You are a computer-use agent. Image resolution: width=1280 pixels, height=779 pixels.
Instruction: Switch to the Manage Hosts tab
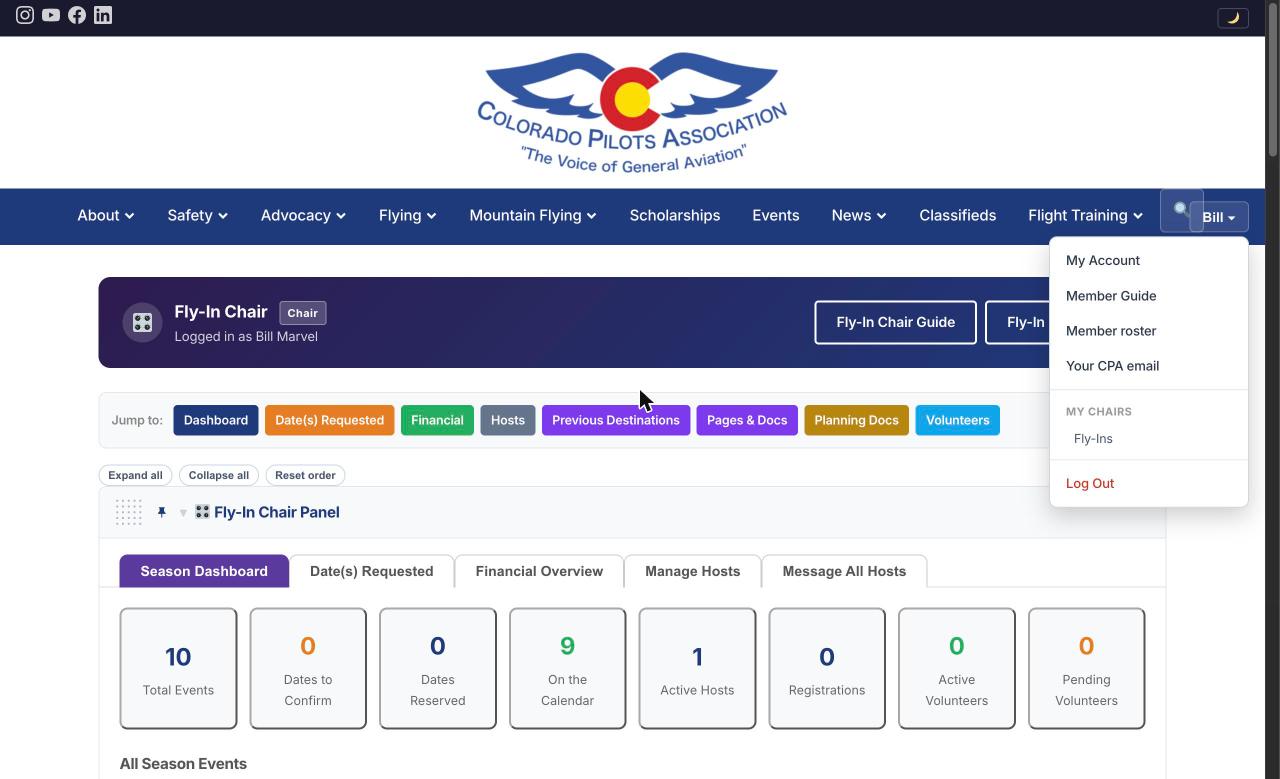click(693, 571)
